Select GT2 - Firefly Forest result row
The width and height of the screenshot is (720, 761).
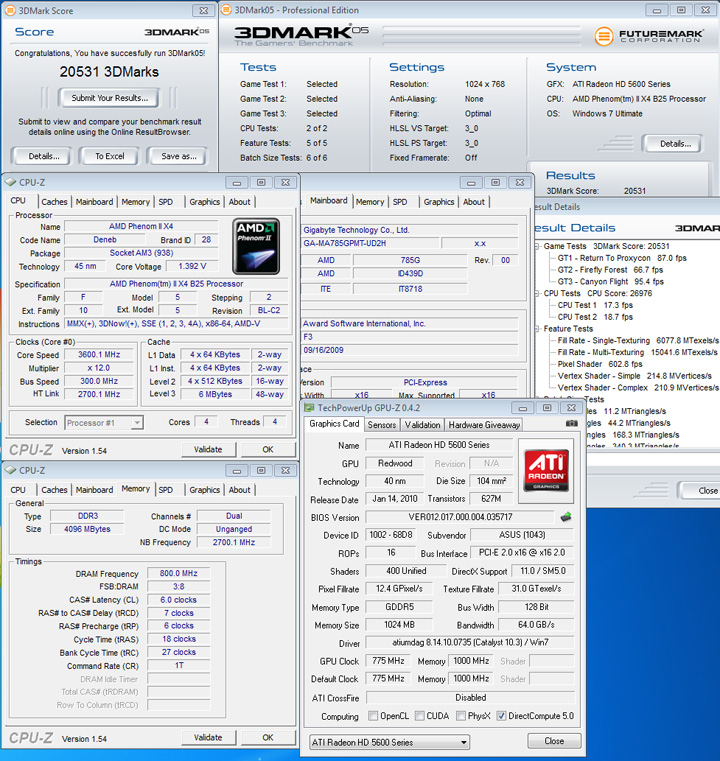[610, 270]
